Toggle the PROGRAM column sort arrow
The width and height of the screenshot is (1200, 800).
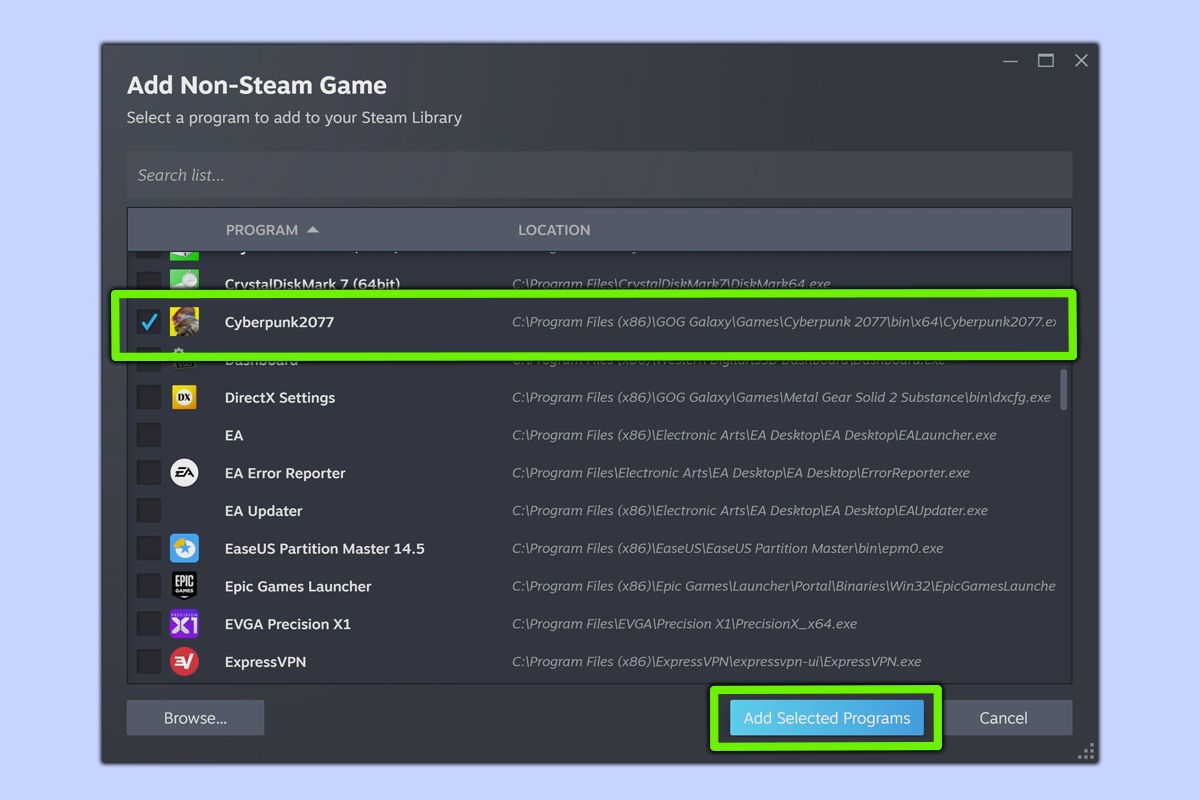click(x=311, y=229)
